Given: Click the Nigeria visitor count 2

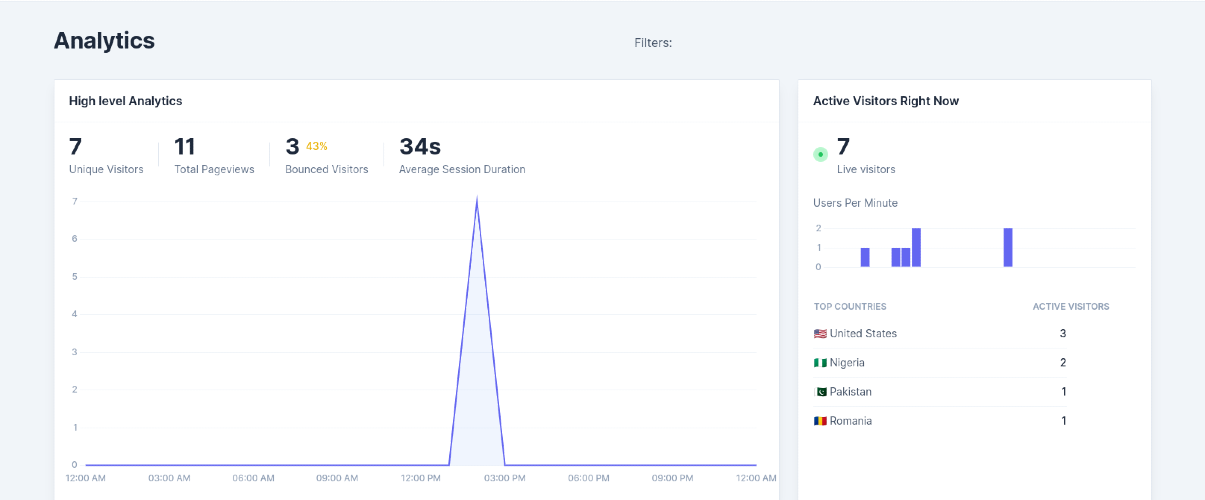Looking at the screenshot, I should tap(1063, 362).
